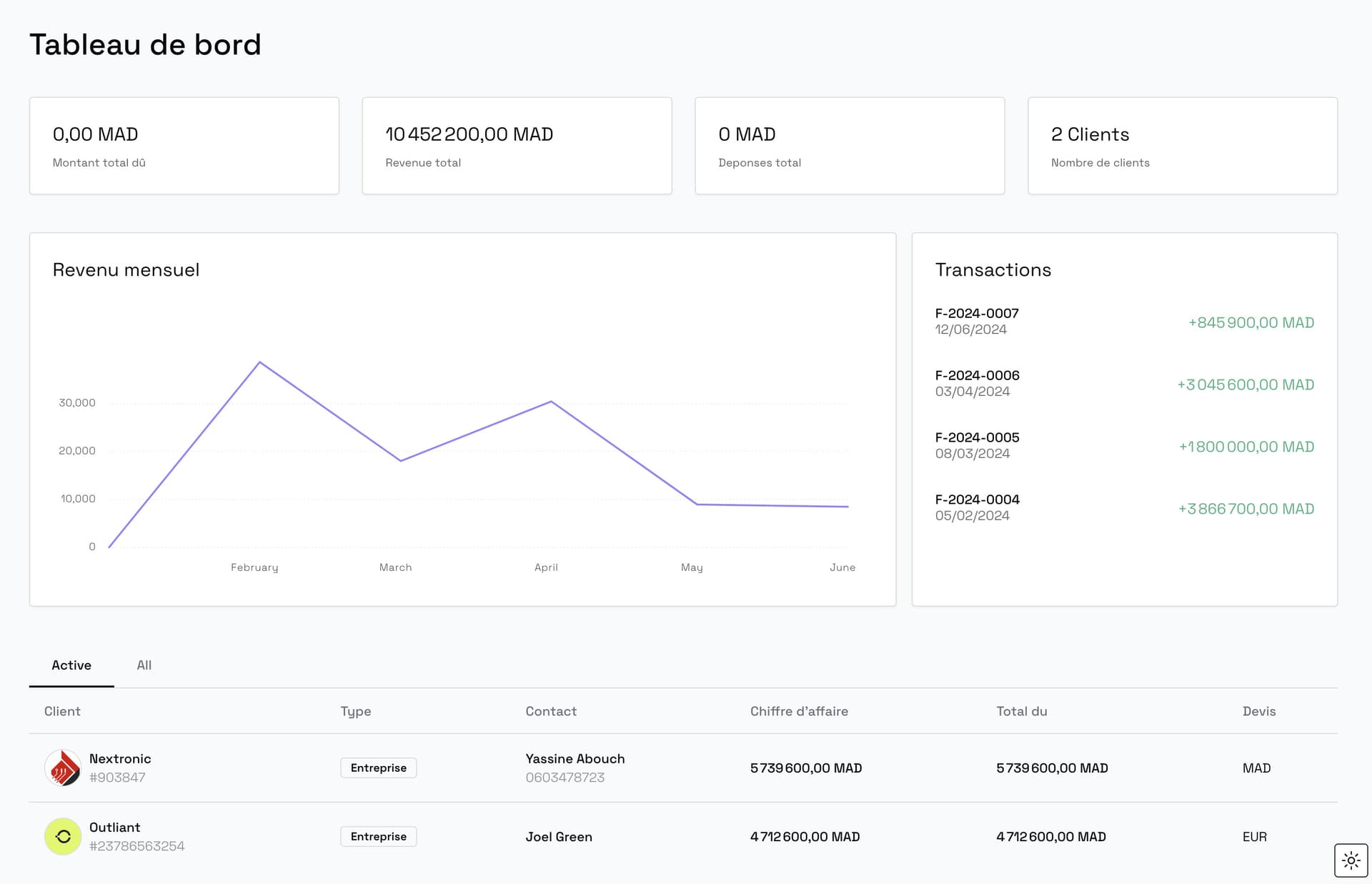1372x884 pixels.
Task: Click the Outliant client logo
Action: [63, 836]
